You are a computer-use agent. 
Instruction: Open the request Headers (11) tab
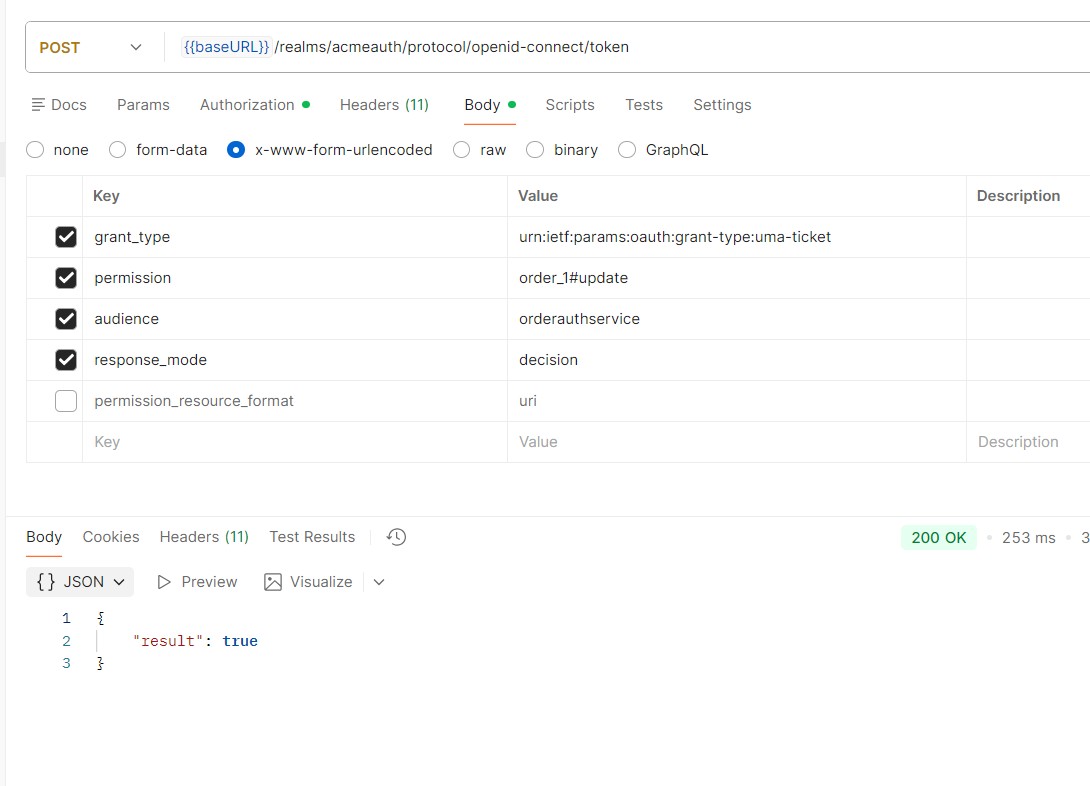tap(384, 105)
